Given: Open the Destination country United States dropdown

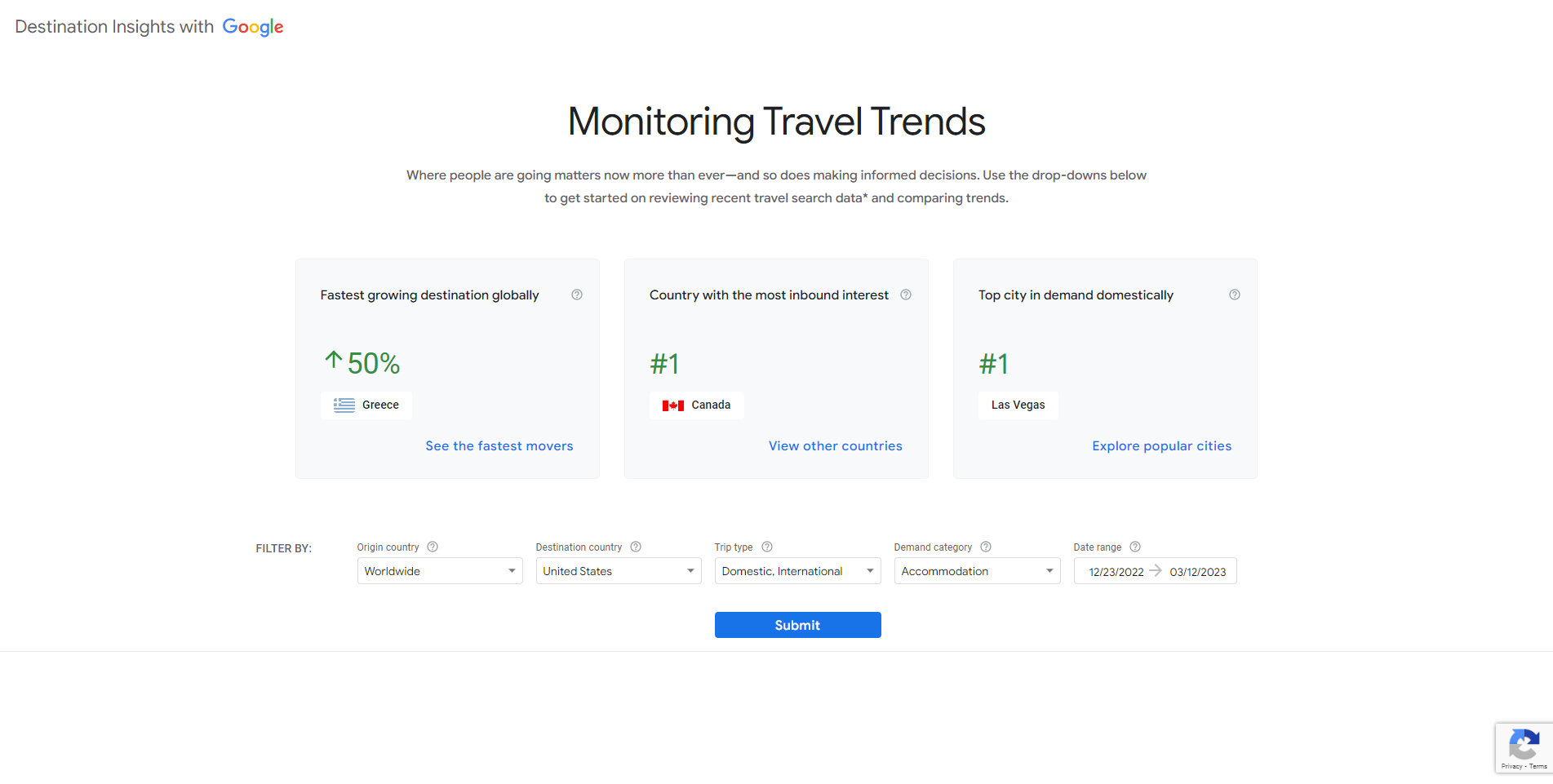Looking at the screenshot, I should (x=619, y=571).
